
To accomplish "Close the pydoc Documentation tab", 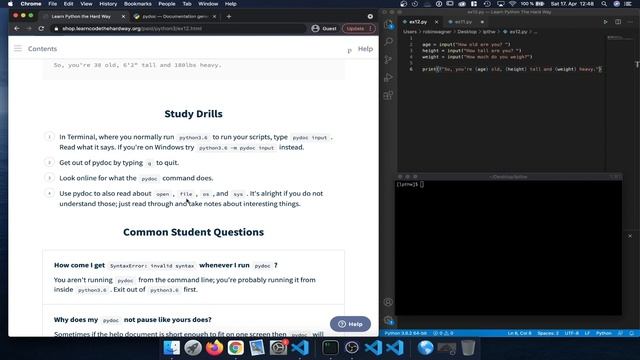I will pos(215,16).
